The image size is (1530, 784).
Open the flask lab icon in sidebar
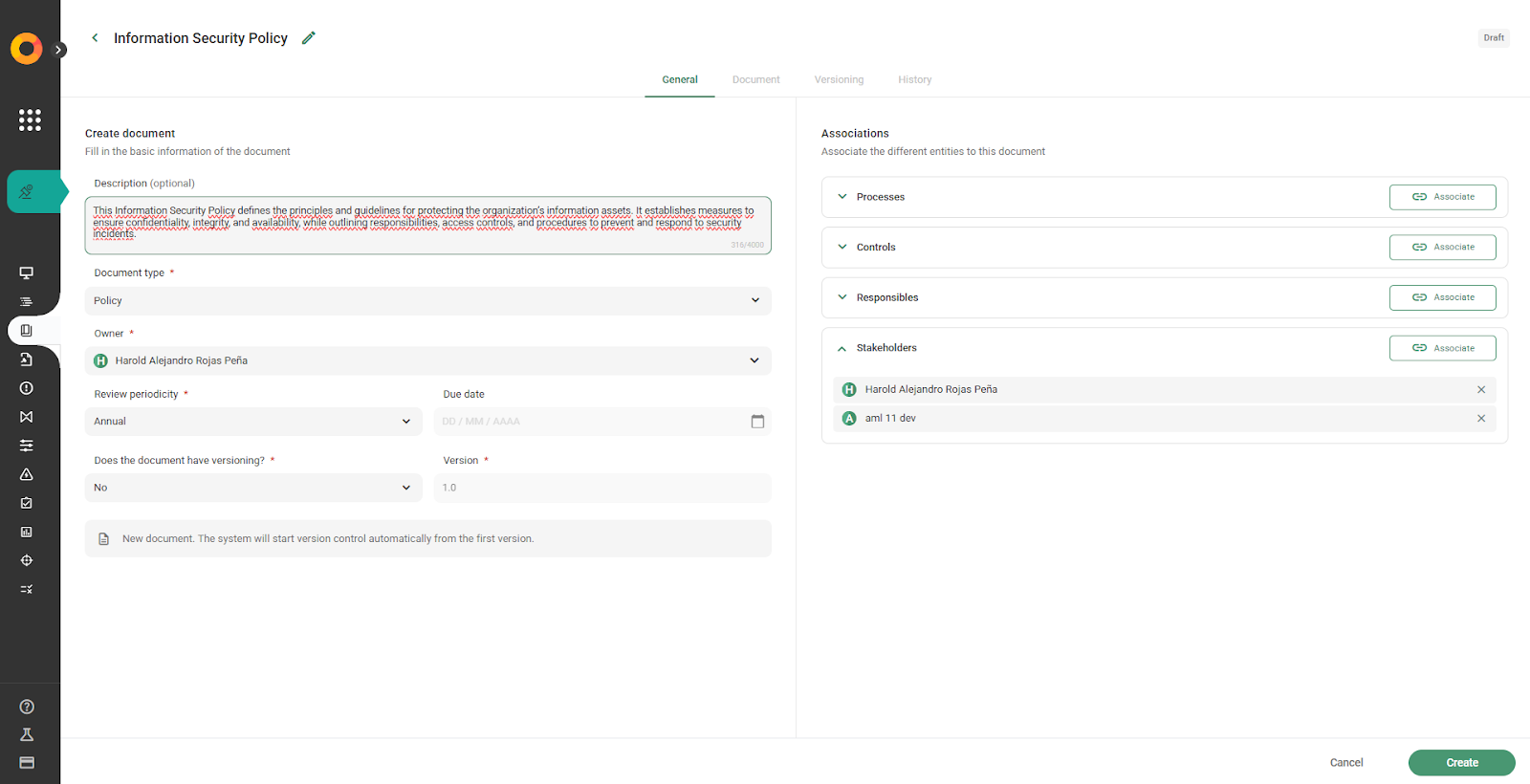[27, 734]
